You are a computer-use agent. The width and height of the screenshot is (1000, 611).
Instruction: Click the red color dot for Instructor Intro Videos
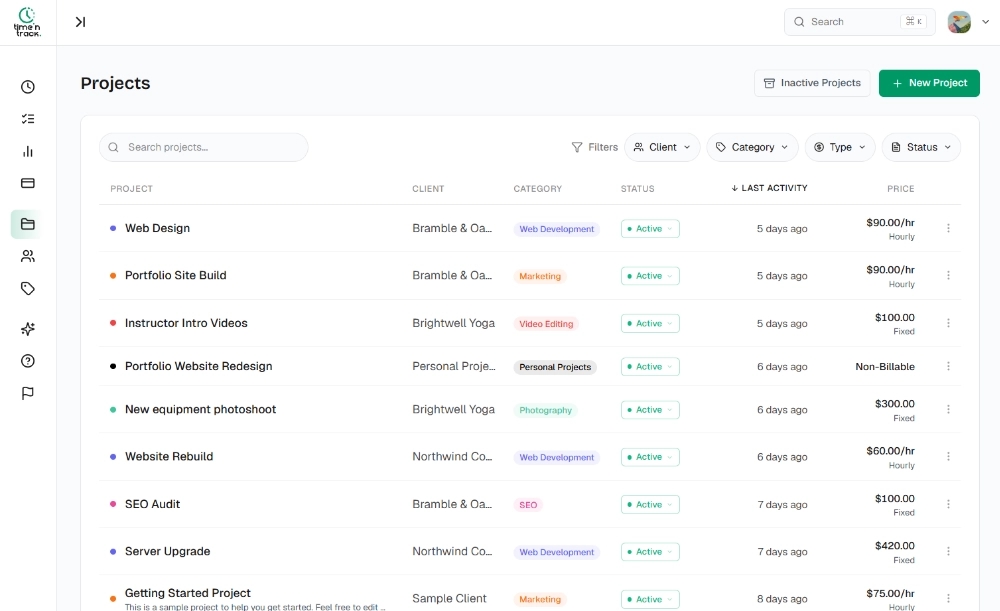[x=113, y=323]
